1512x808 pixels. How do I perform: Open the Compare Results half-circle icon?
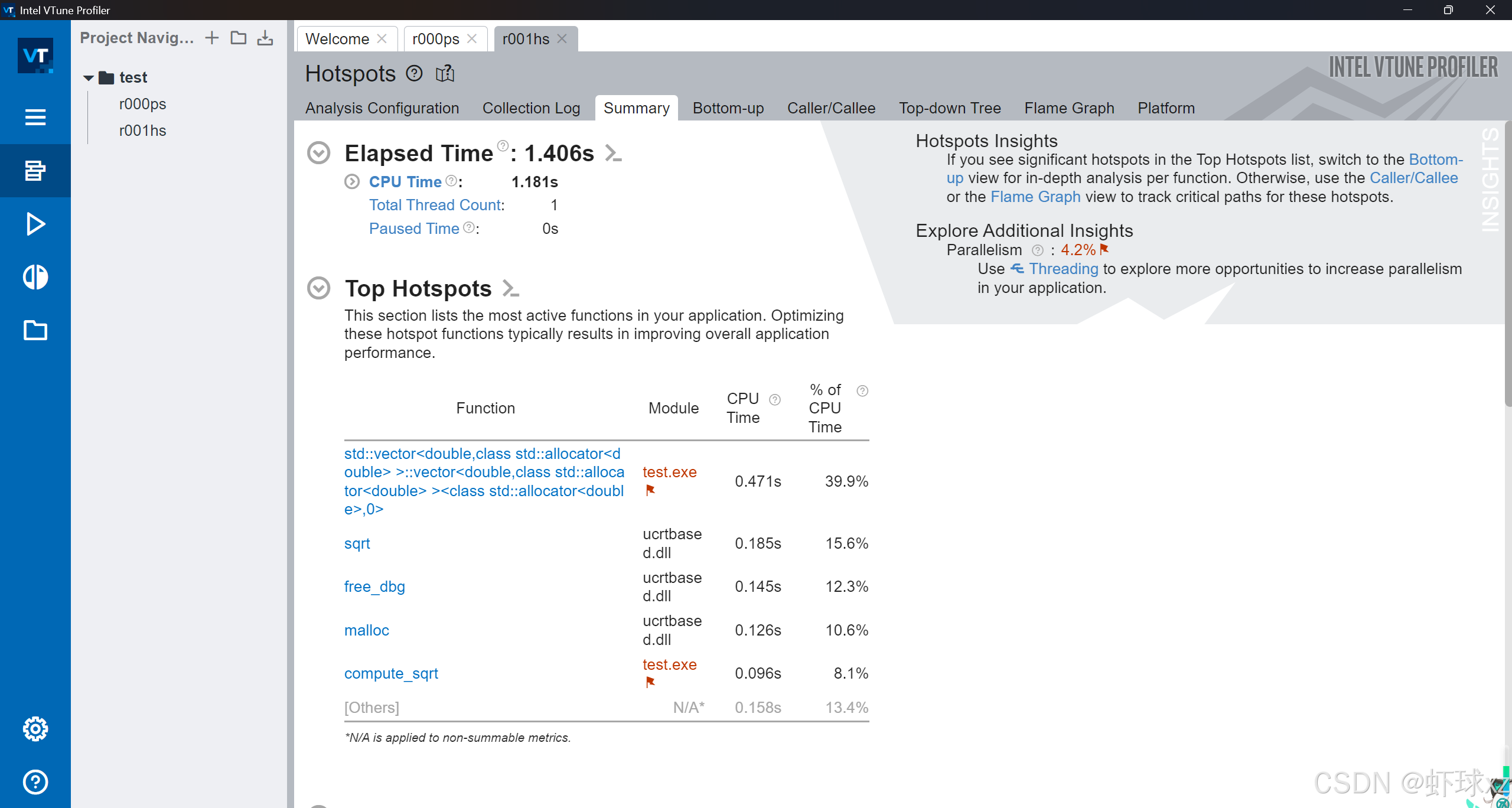point(35,277)
